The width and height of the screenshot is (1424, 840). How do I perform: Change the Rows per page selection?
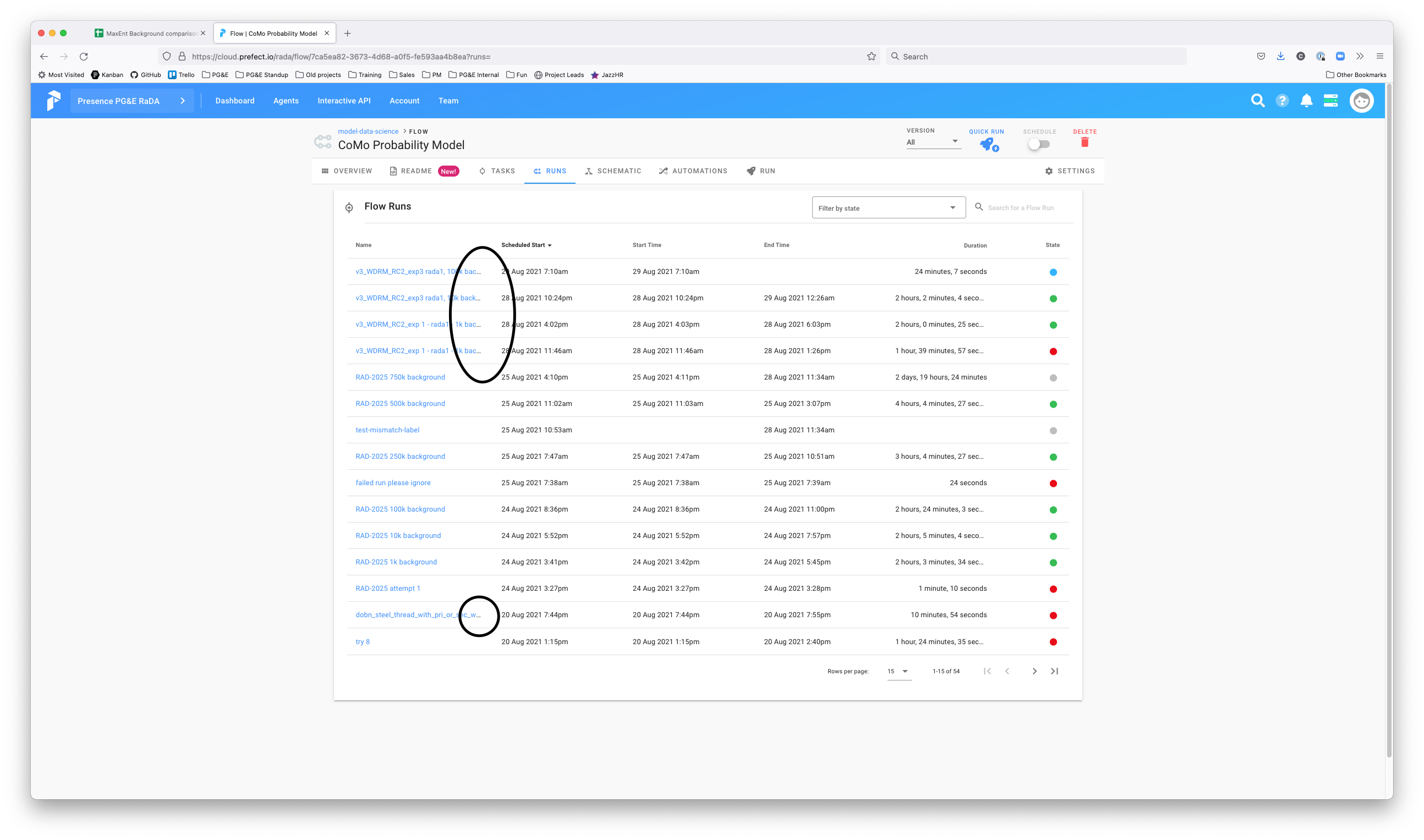pos(898,671)
